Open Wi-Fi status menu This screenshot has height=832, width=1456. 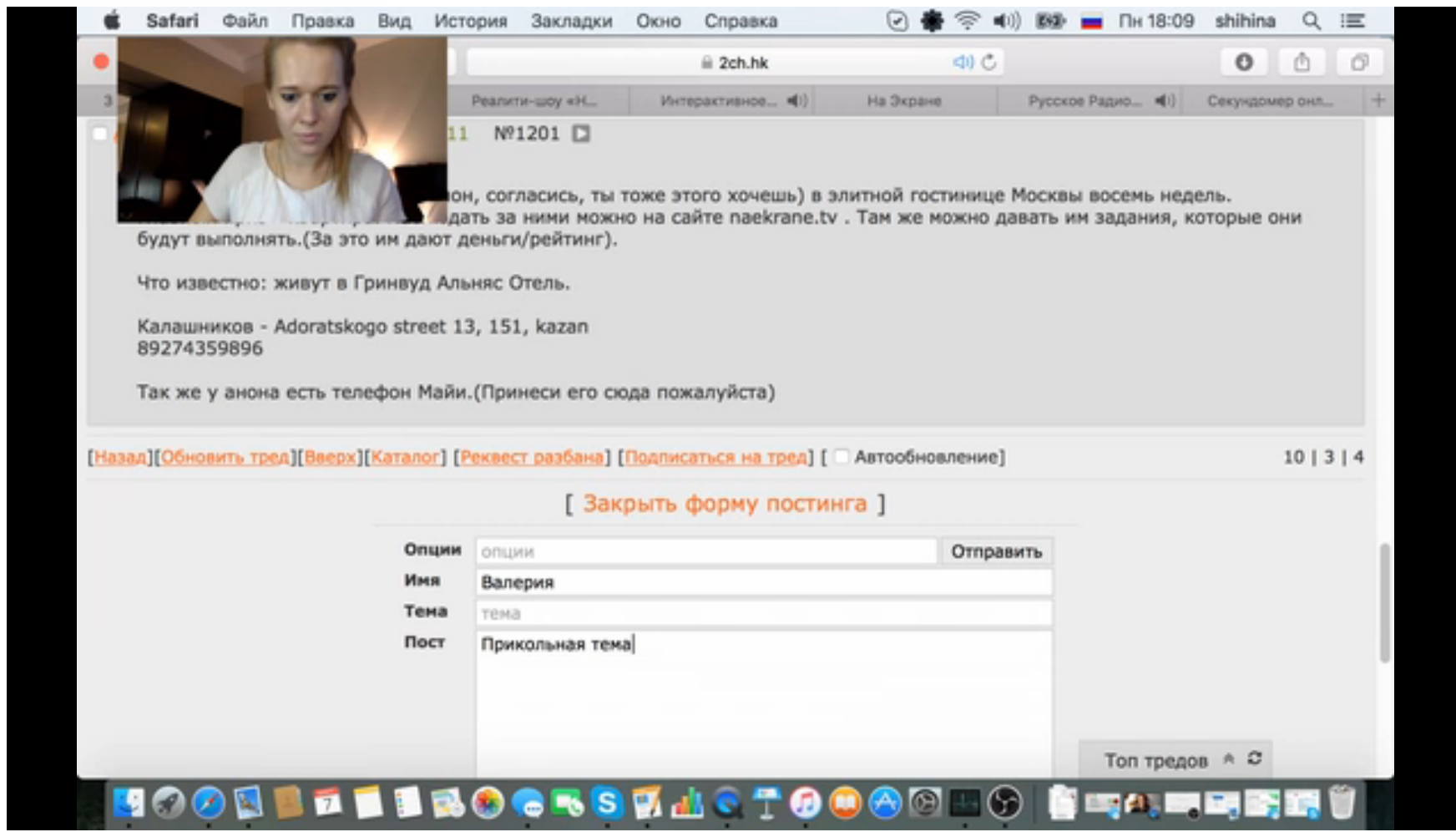967,21
